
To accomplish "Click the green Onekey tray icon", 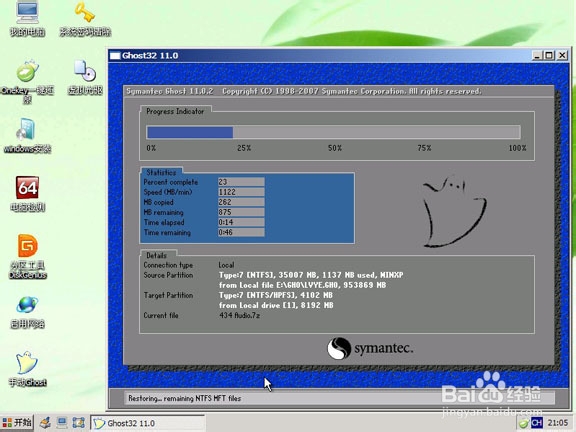I will [x=524, y=423].
